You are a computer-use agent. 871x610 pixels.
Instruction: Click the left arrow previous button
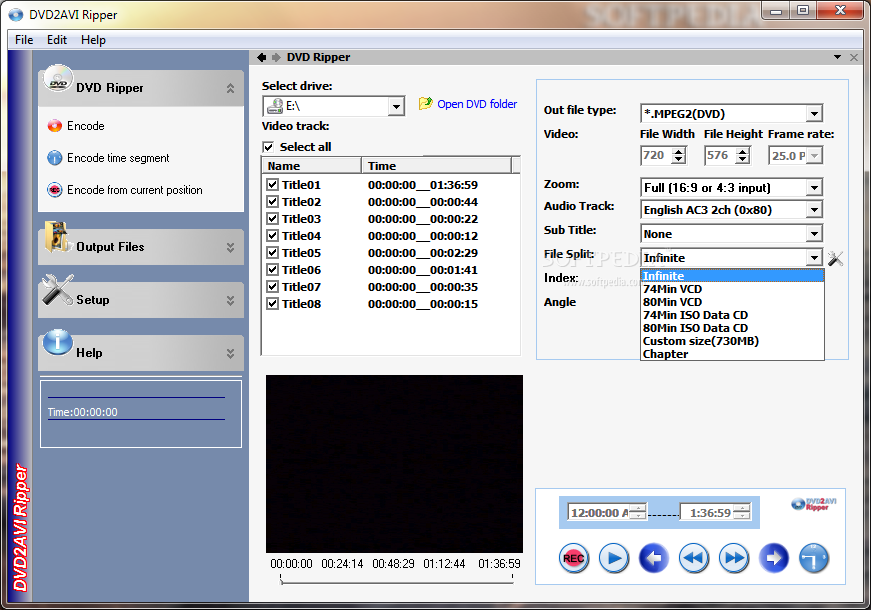click(x=654, y=558)
